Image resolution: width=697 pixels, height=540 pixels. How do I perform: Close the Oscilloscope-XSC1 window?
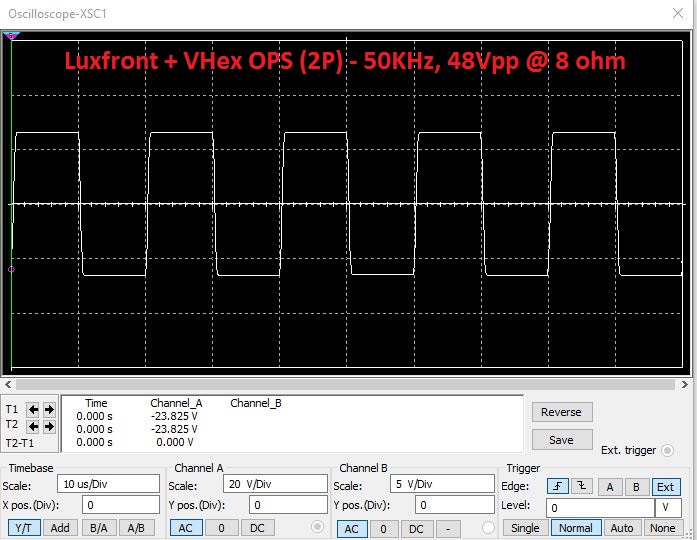point(678,13)
